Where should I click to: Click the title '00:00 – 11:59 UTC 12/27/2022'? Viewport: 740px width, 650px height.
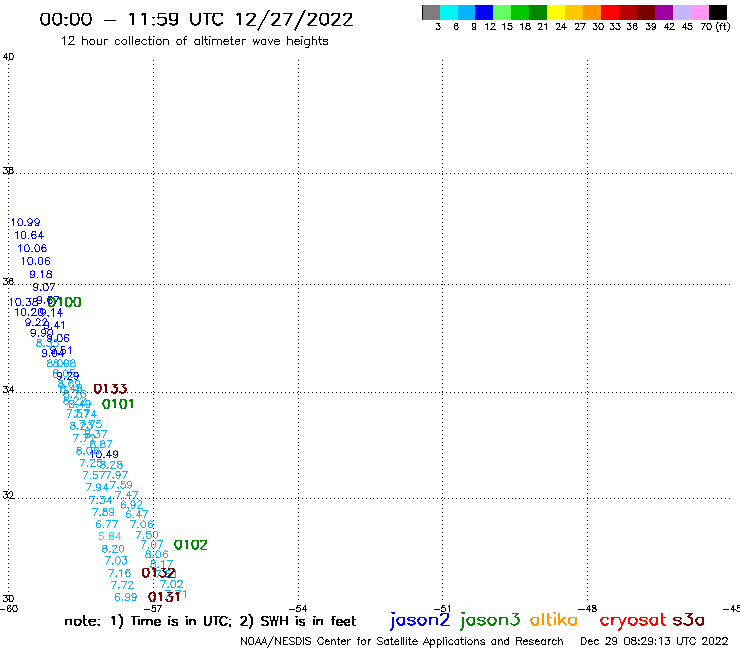click(x=196, y=19)
